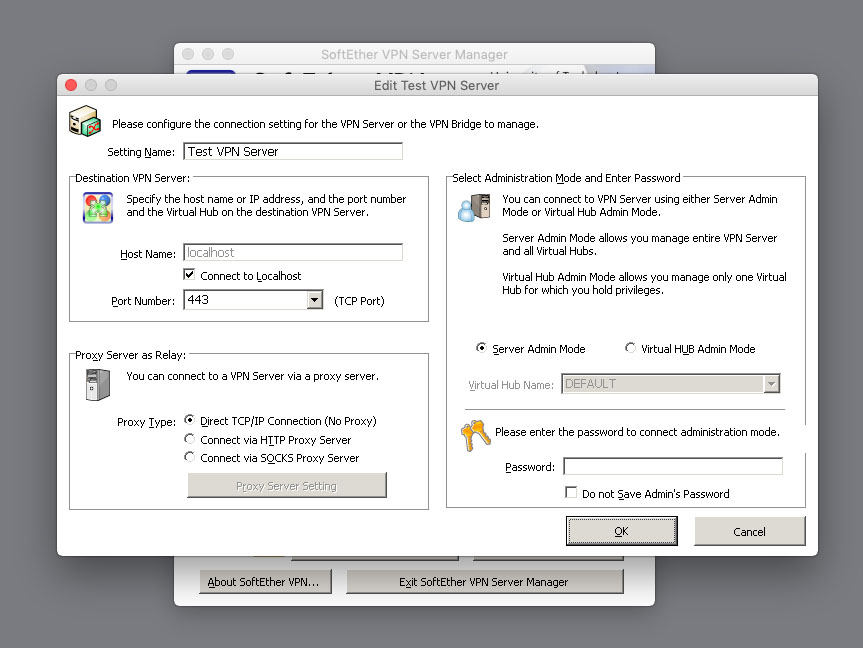Click the server configuration icon at top left
This screenshot has height=648, width=863.
coord(84,121)
